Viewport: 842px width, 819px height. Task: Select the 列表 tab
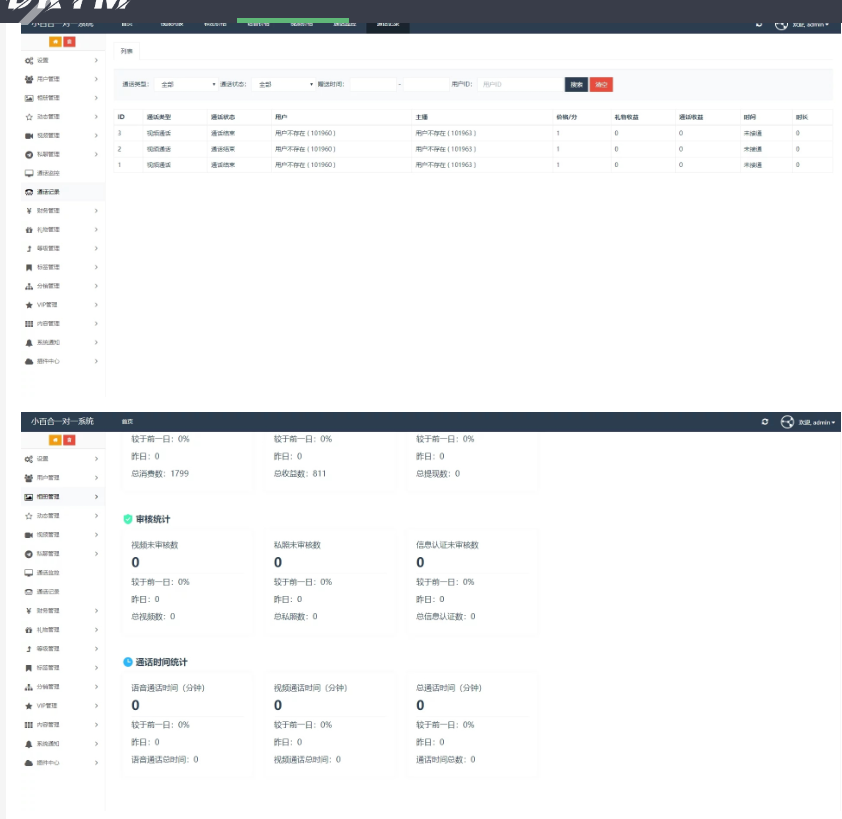pyautogui.click(x=125, y=50)
